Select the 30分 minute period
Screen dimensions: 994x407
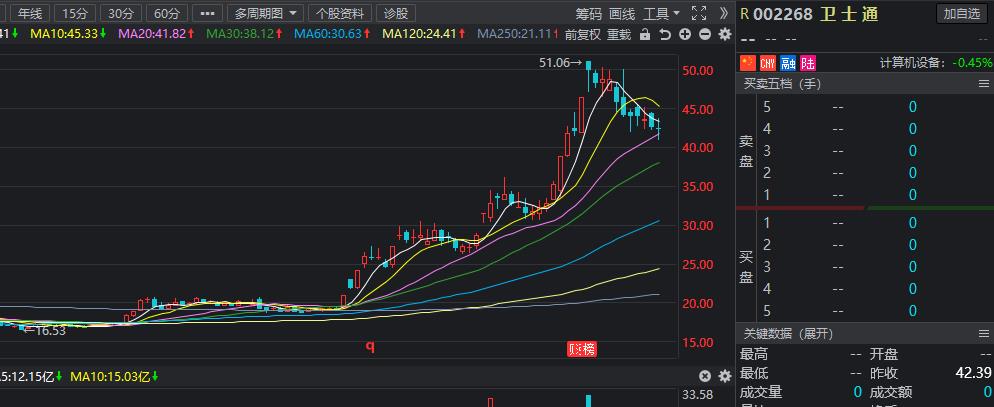(120, 13)
